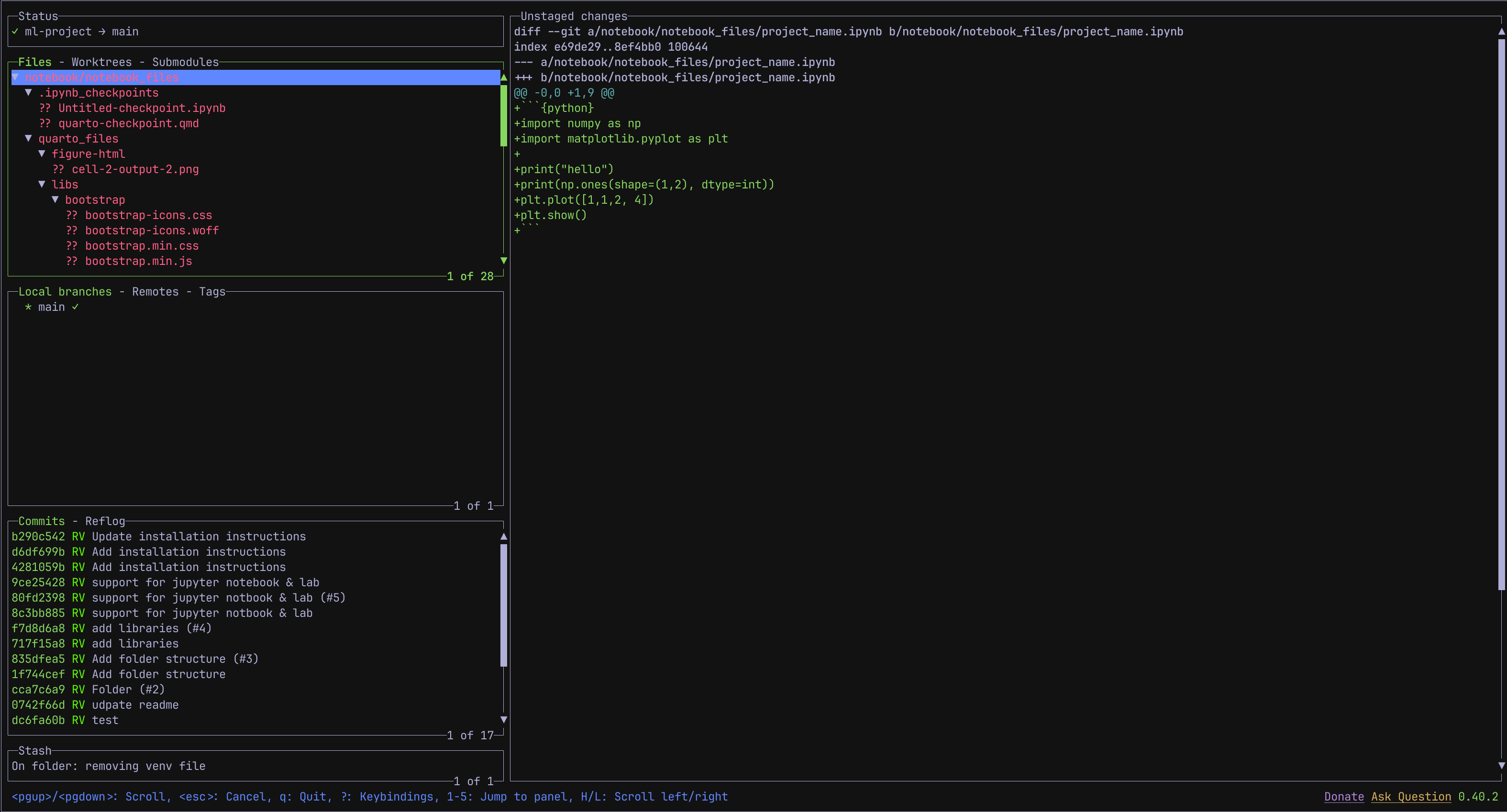Click the Commits panel scroll-down arrow
Image resolution: width=1507 pixels, height=812 pixels.
point(503,720)
